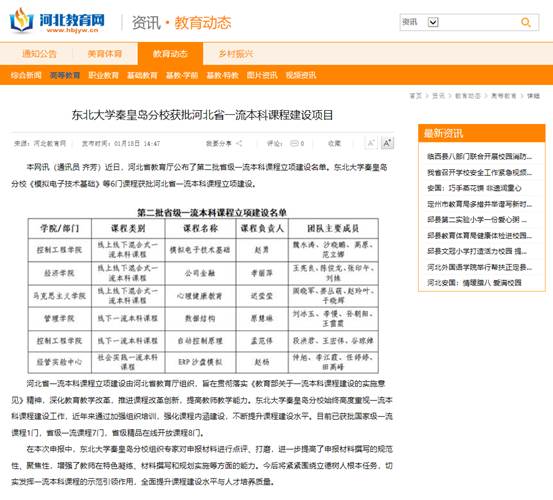Viewport: 553px width, 500px height.
Task: Click table header 学院/部门
Action: [x=60, y=228]
